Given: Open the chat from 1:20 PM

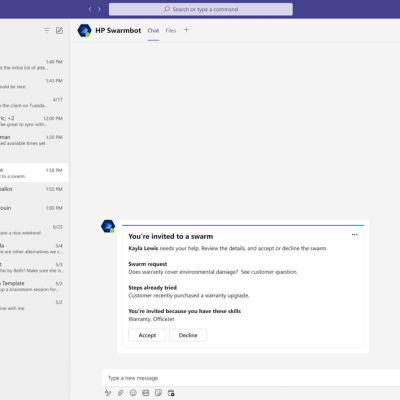Looking at the screenshot, I should pyautogui.click(x=34, y=140).
